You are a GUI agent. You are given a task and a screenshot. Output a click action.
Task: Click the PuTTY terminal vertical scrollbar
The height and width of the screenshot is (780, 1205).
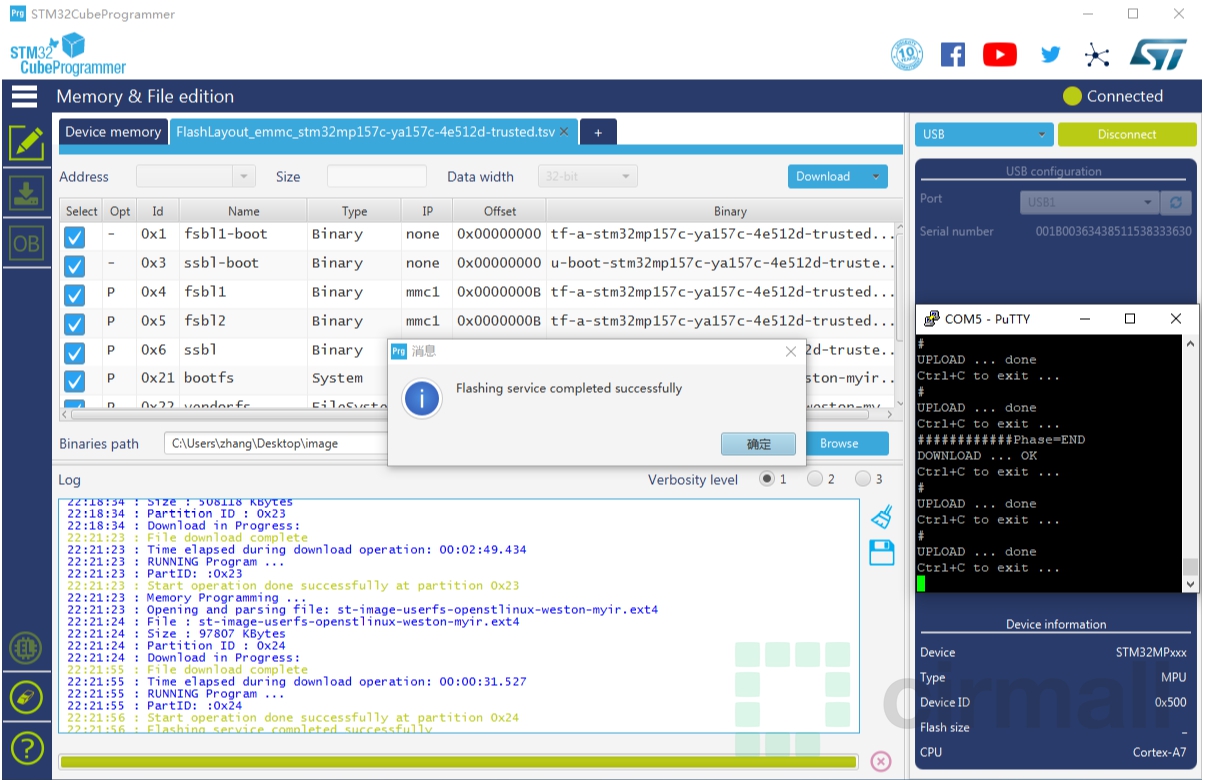point(1190,463)
